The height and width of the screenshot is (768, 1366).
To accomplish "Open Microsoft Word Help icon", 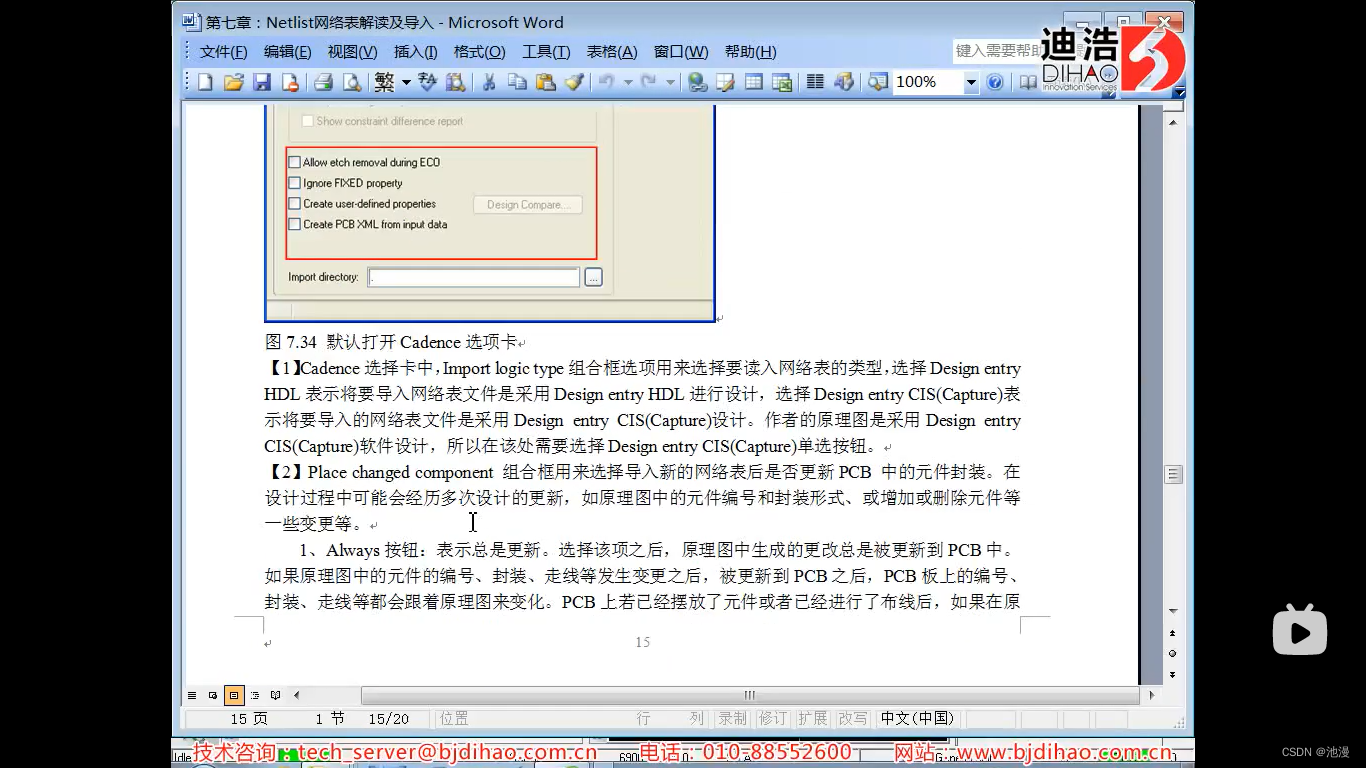I will 995,82.
